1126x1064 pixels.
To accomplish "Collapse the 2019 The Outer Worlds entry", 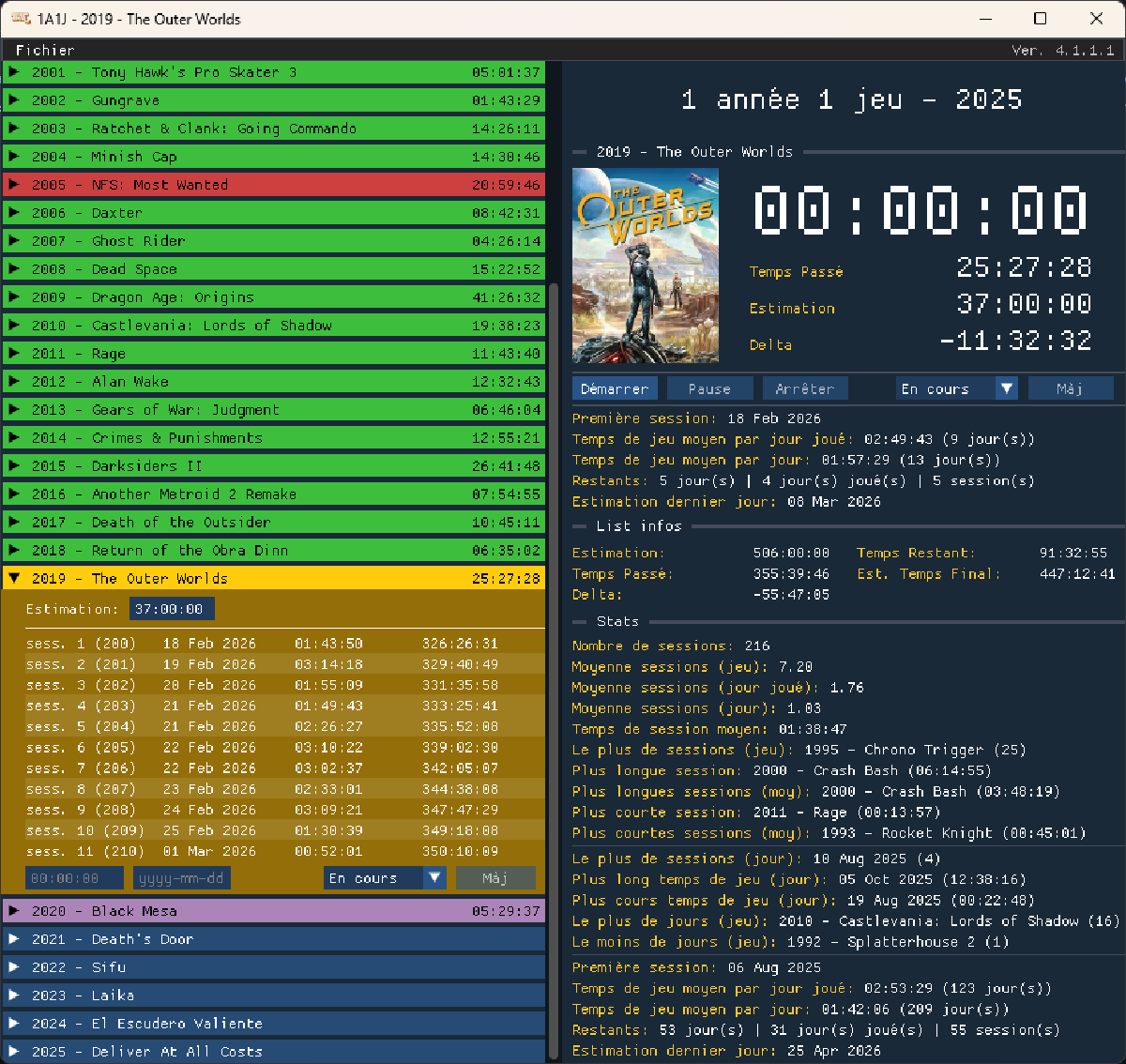I will point(14,579).
